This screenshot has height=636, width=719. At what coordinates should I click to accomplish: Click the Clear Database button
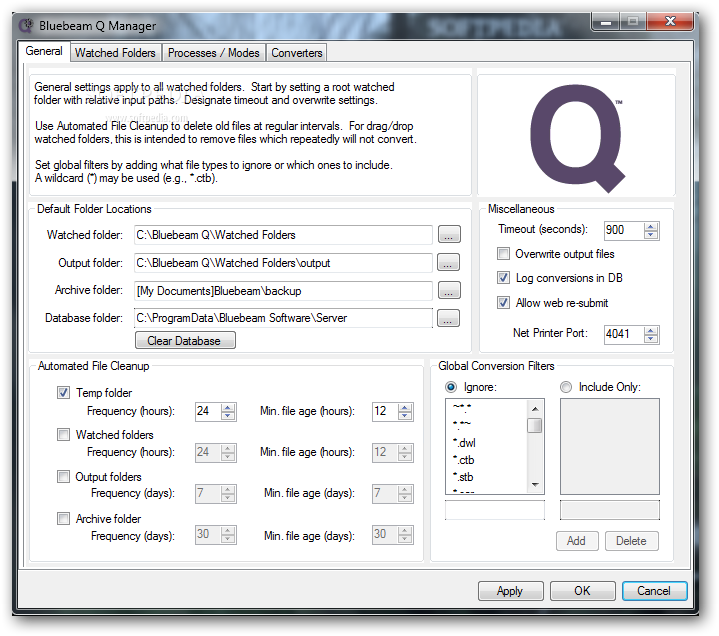pos(185,341)
